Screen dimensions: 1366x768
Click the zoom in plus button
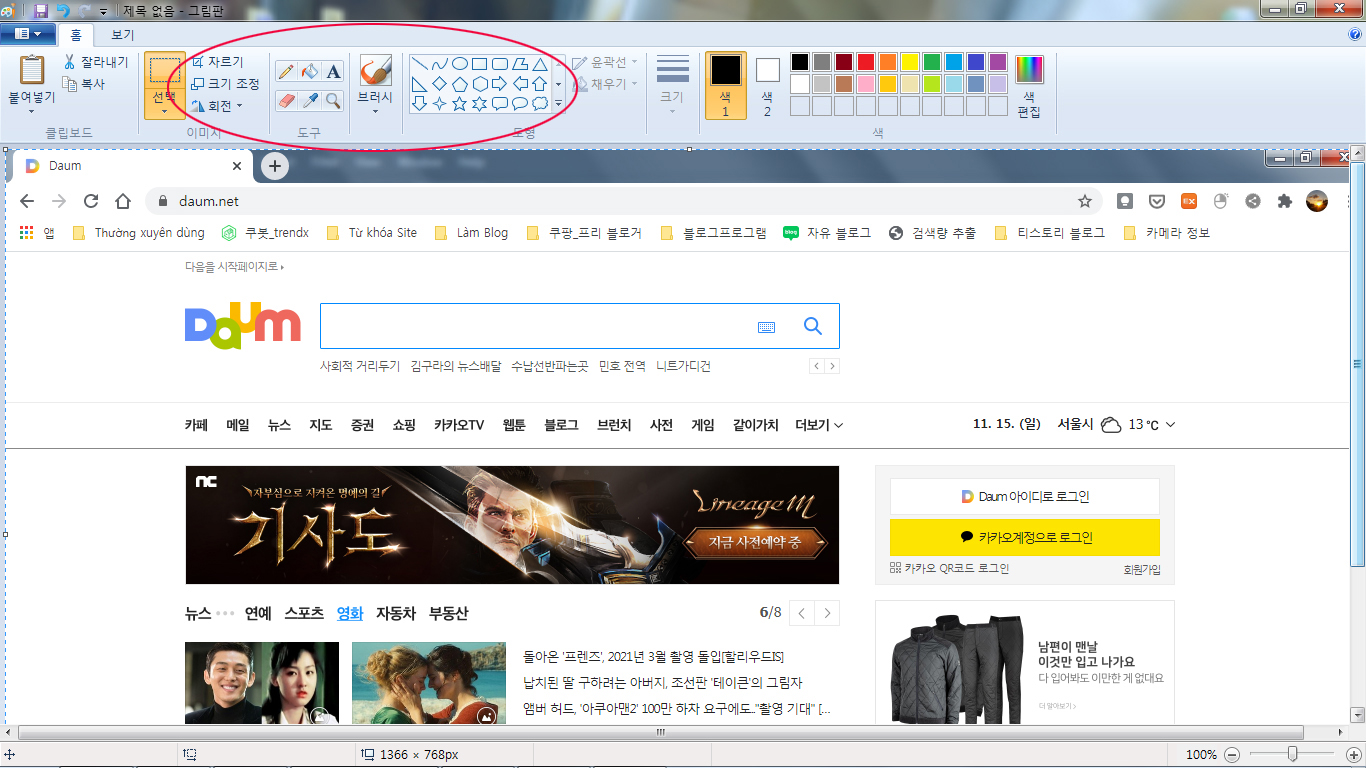pos(1354,755)
